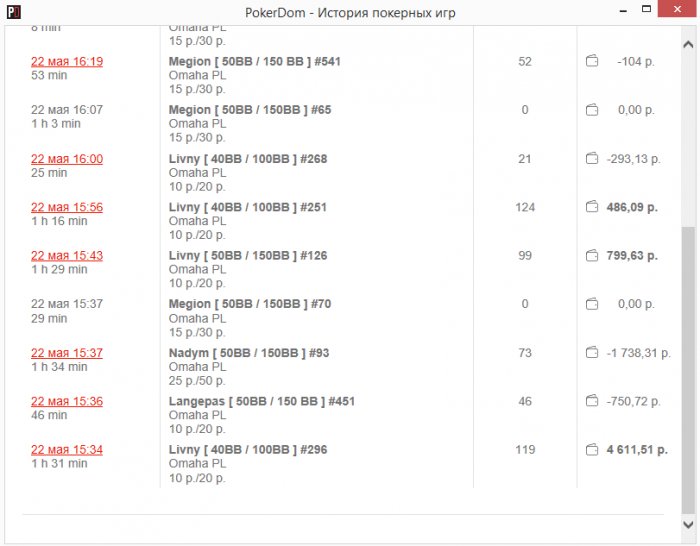Click wallet icon next to -104 р.
700x546 pixels.
[x=592, y=61]
